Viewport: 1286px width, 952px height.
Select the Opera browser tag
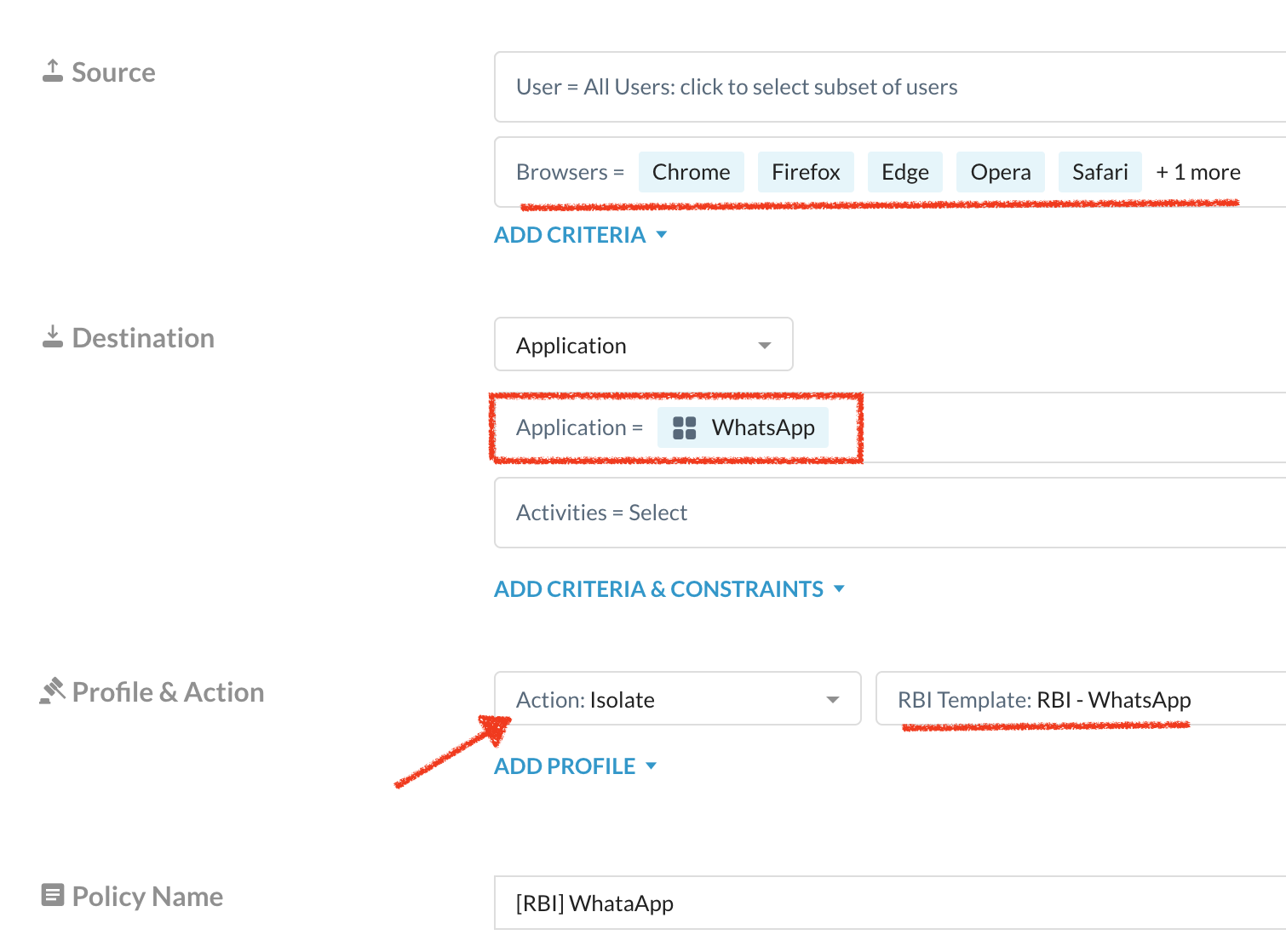pyautogui.click(x=1001, y=172)
